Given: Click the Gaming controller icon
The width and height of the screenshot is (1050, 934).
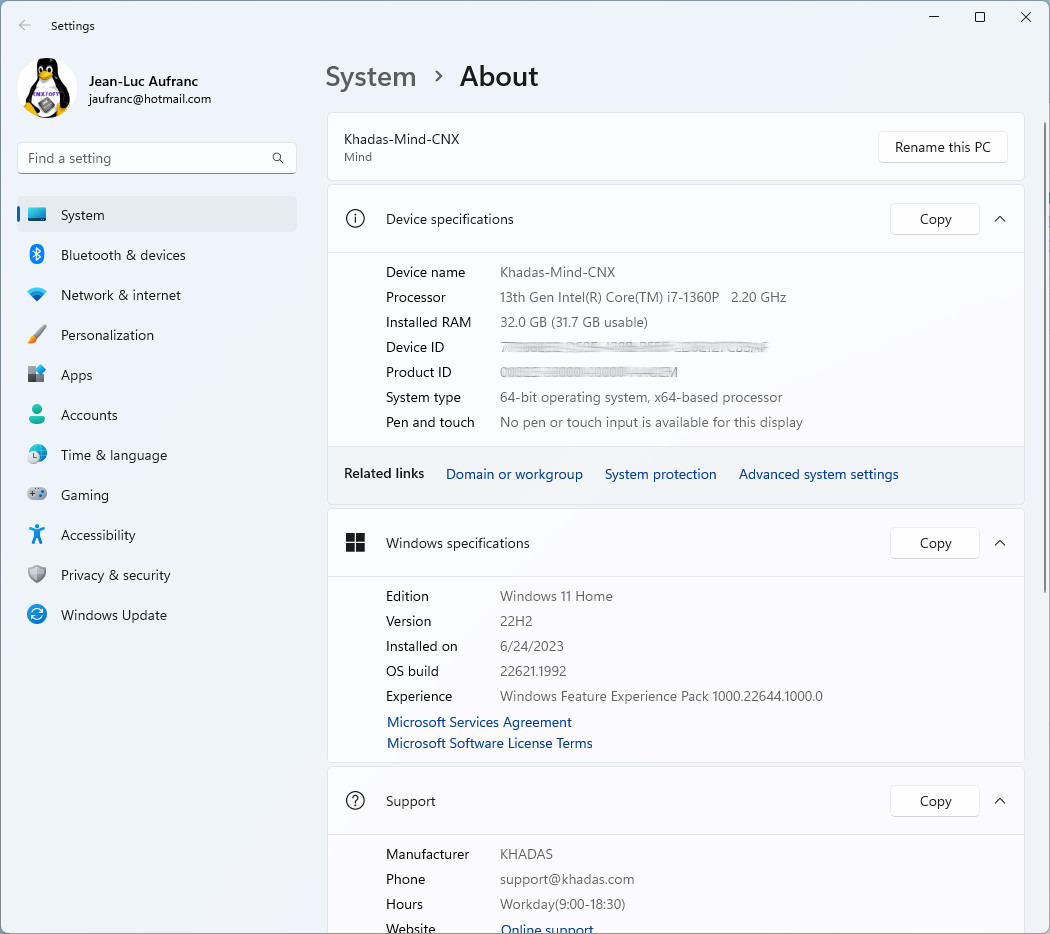Looking at the screenshot, I should 37,494.
